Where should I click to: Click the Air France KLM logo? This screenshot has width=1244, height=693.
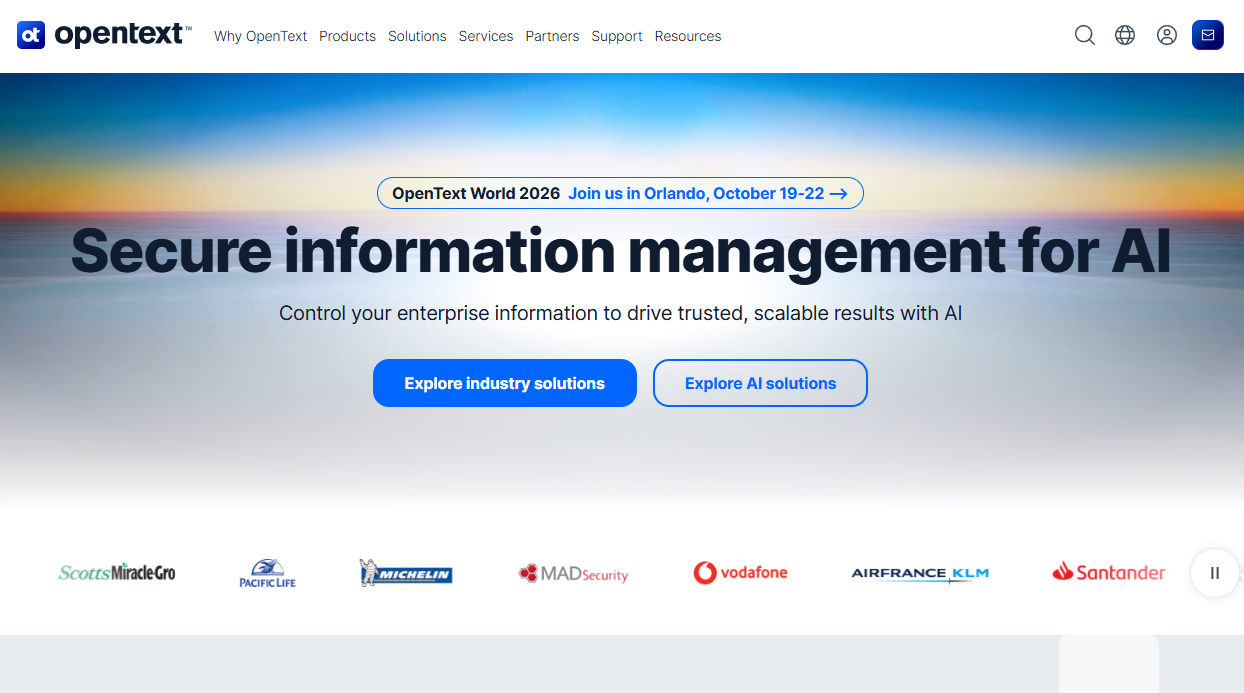coord(920,574)
